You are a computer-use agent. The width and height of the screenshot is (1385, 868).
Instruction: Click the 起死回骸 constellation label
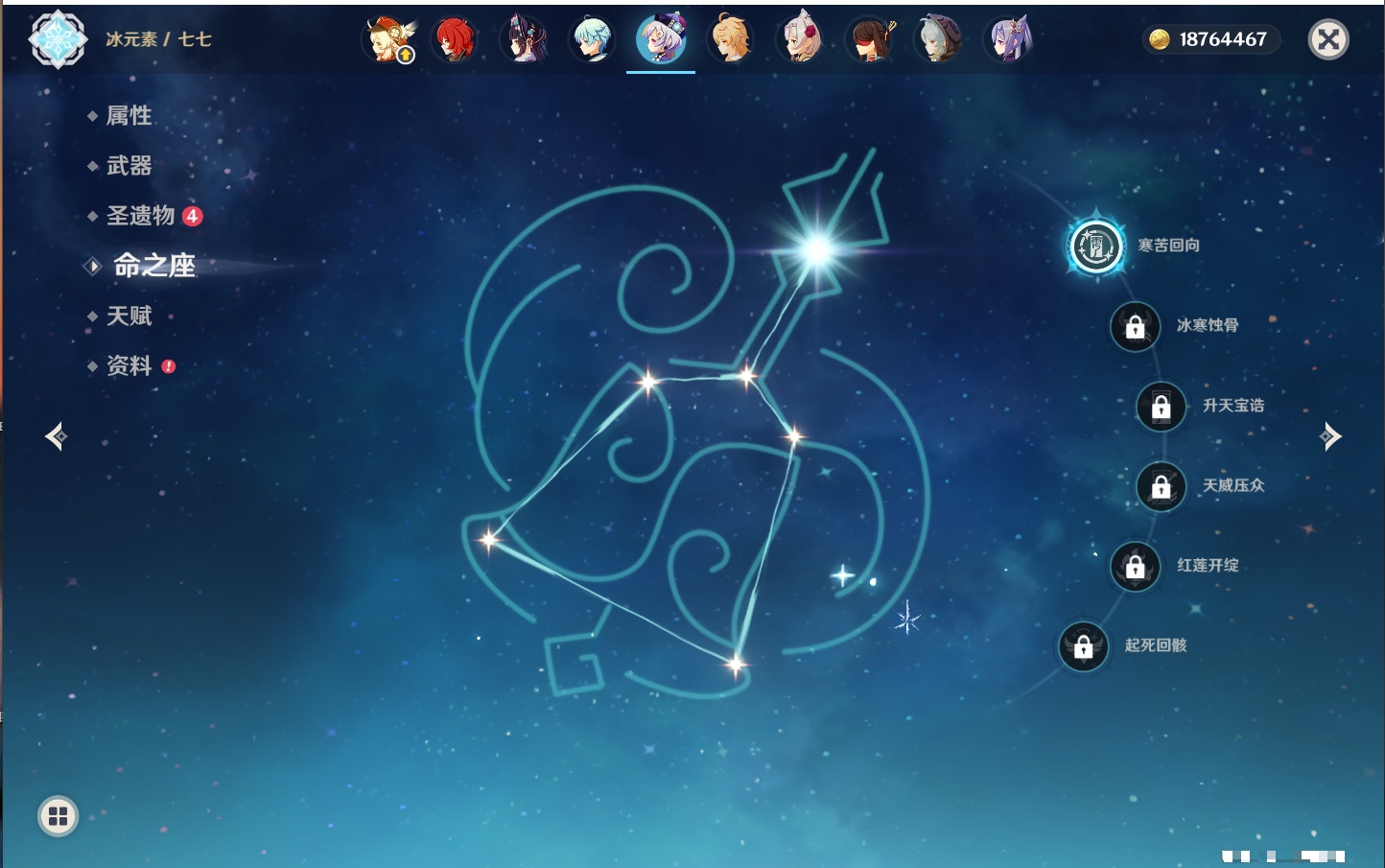pos(1156,645)
